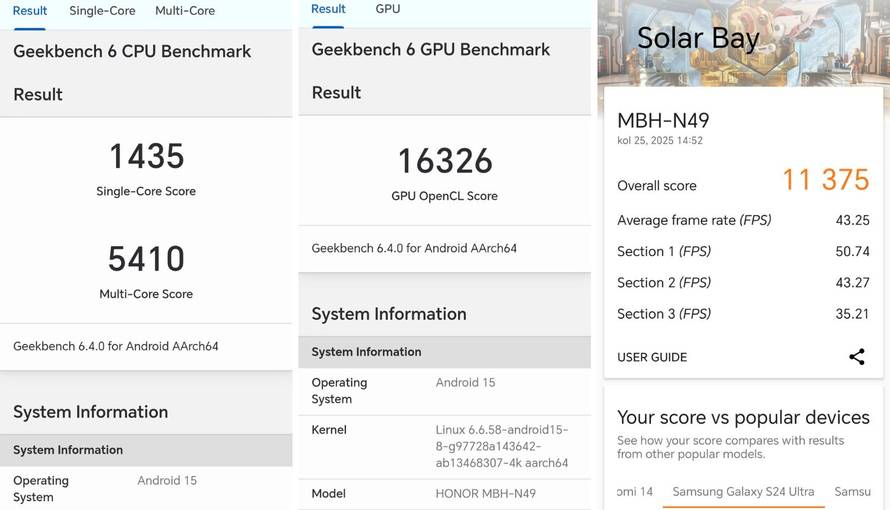Select the Samsung Galaxy S24 Ultra comparison tab
The height and width of the screenshot is (510, 890).
(x=743, y=492)
